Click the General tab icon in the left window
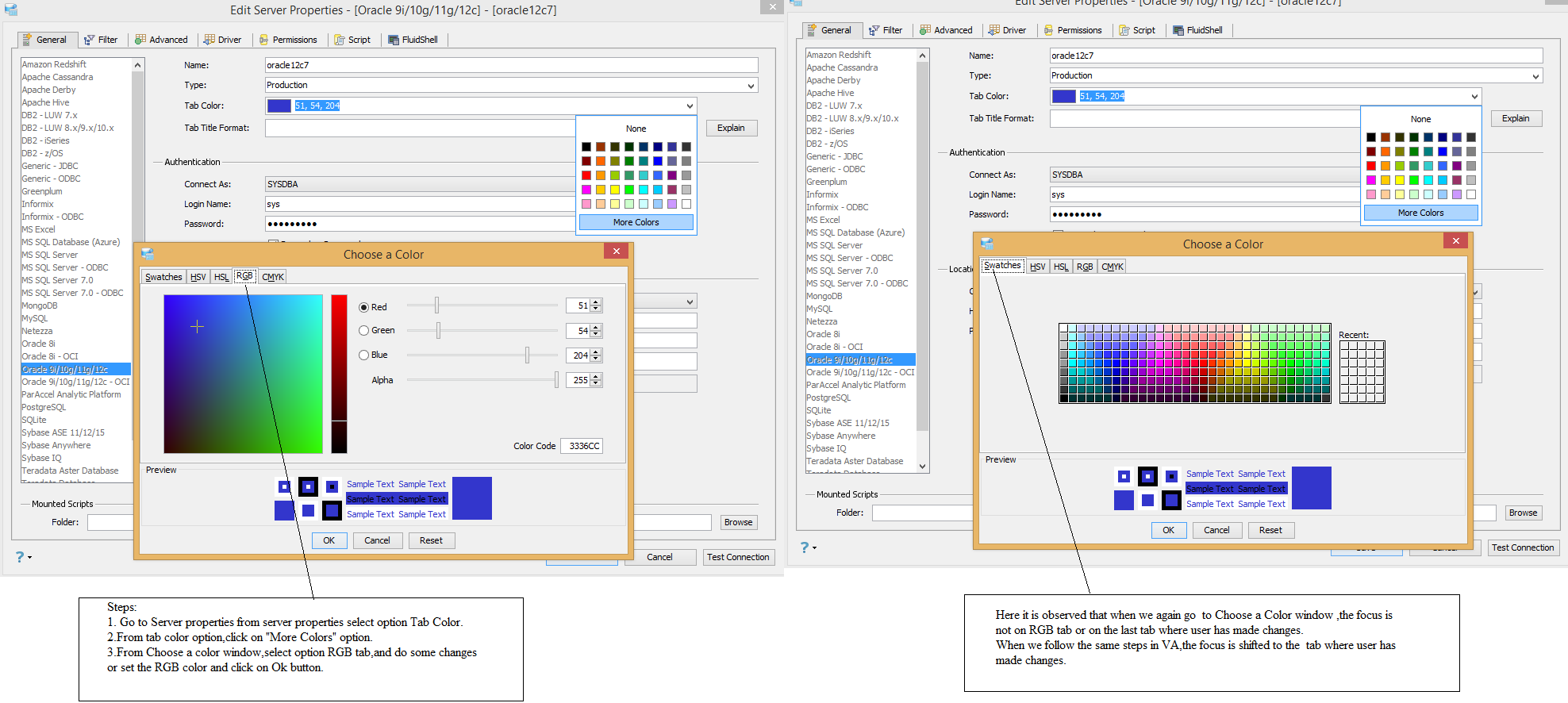 28,40
